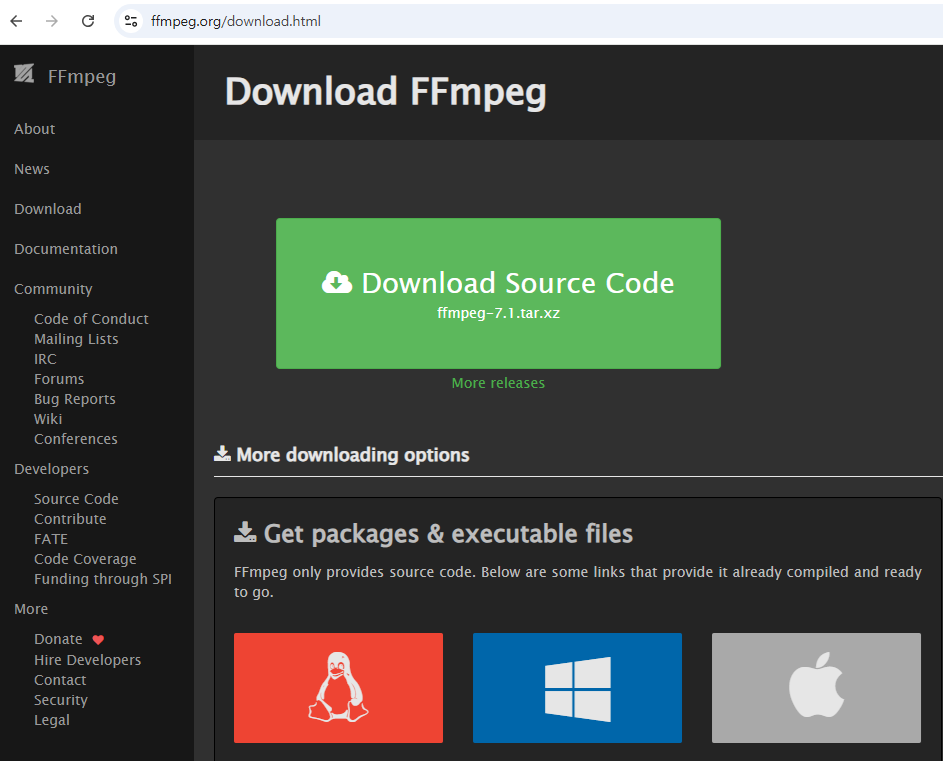The height and width of the screenshot is (761, 943).
Task: Click the Donate link
Action: 58,639
